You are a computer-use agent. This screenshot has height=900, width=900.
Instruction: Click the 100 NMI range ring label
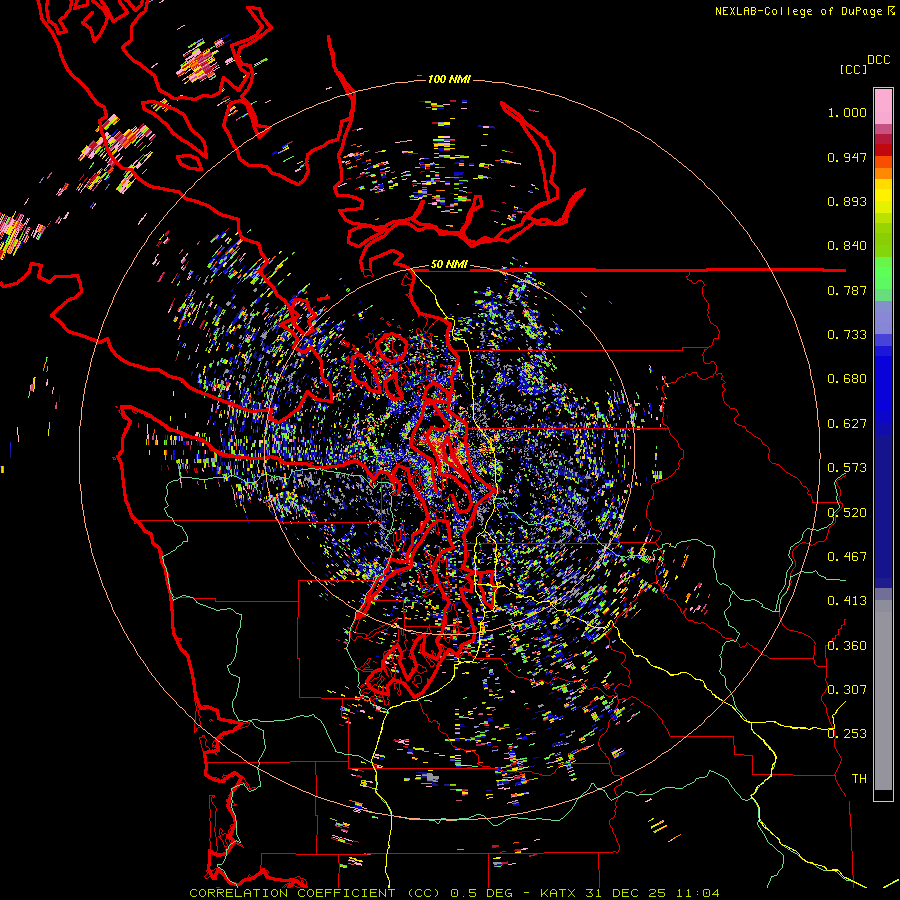click(449, 79)
